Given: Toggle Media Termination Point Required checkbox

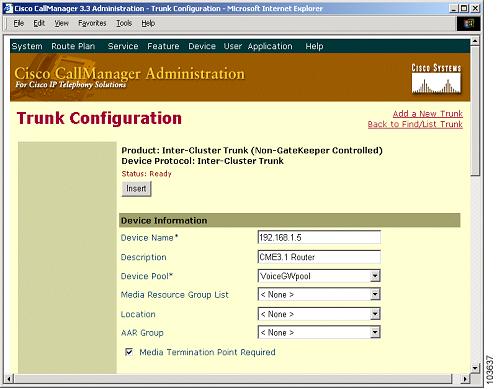Looking at the screenshot, I should [x=129, y=352].
